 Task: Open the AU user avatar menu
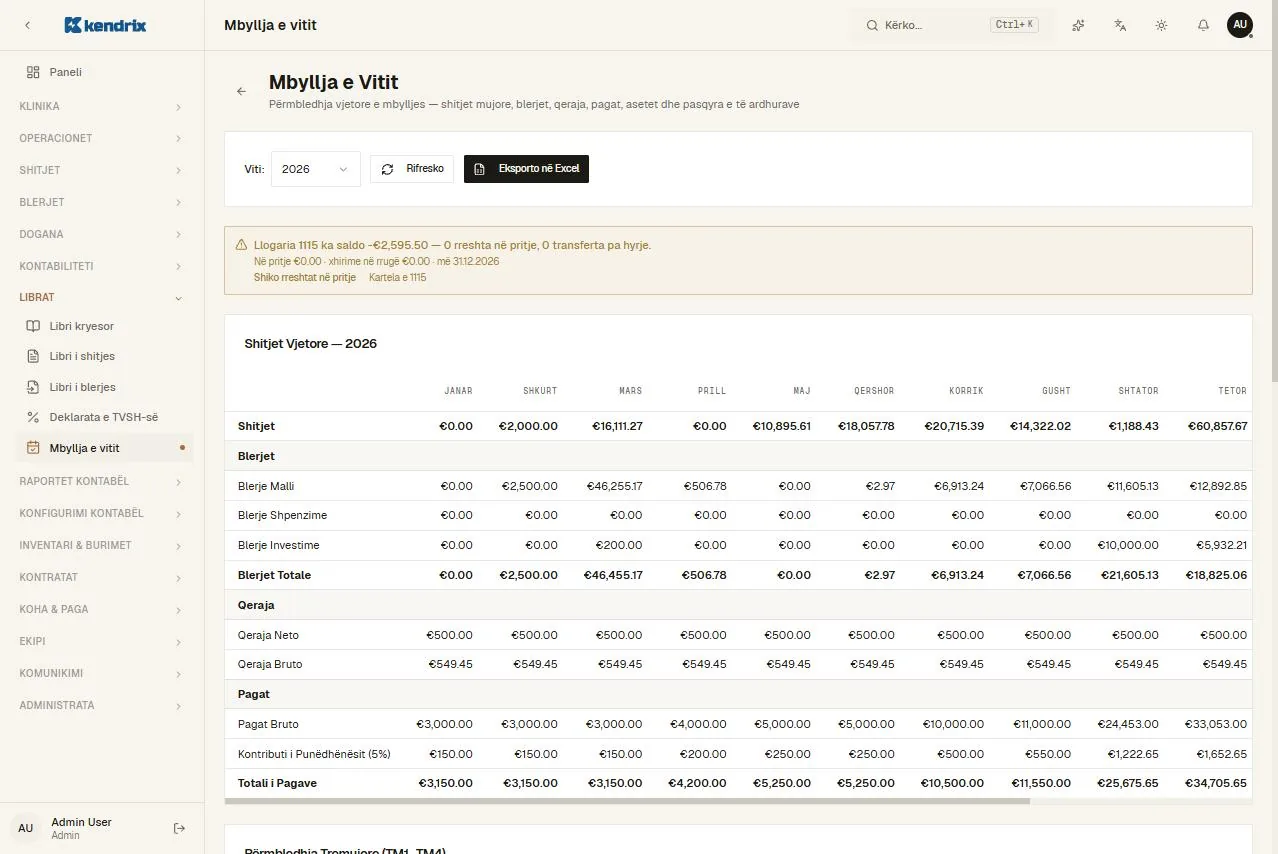1240,25
